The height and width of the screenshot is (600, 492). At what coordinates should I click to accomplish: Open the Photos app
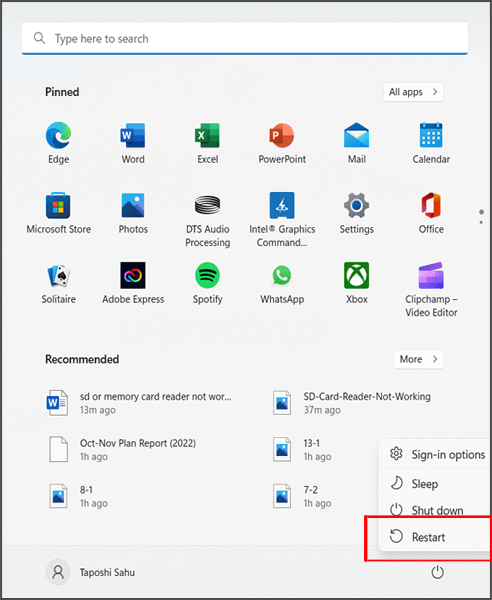point(133,213)
